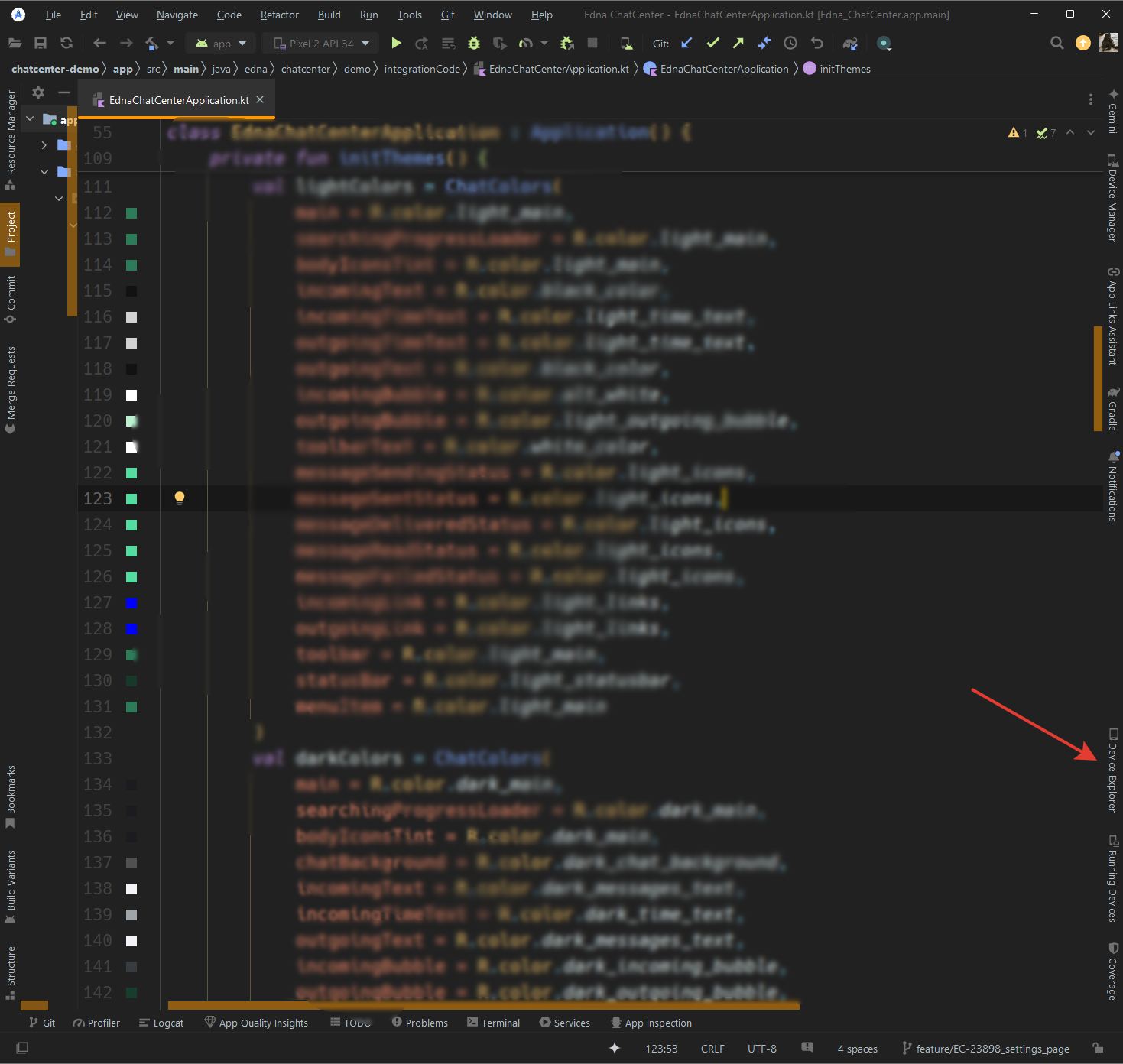Select the EdnaChatCenterApplication.kt editor tab
The image size is (1123, 1064).
[177, 99]
